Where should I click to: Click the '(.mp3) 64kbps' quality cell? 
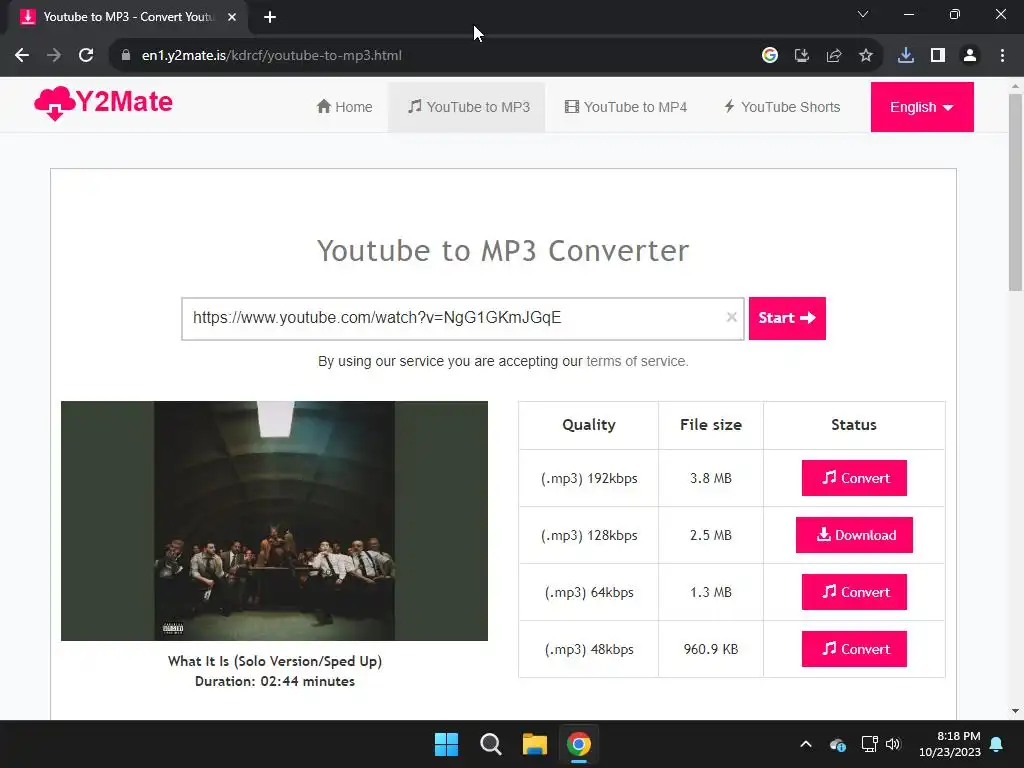tap(589, 592)
